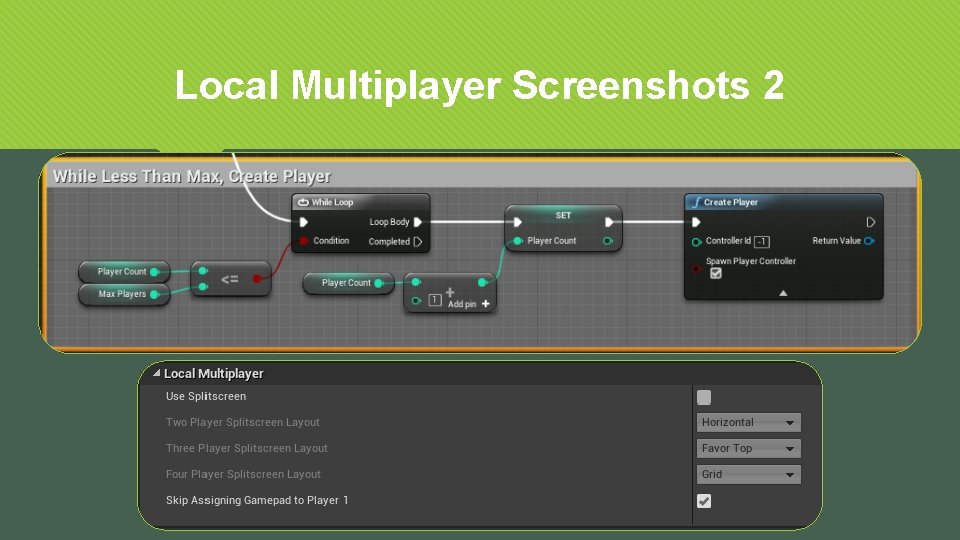
Task: Click the red Condition input pin
Action: (304, 241)
